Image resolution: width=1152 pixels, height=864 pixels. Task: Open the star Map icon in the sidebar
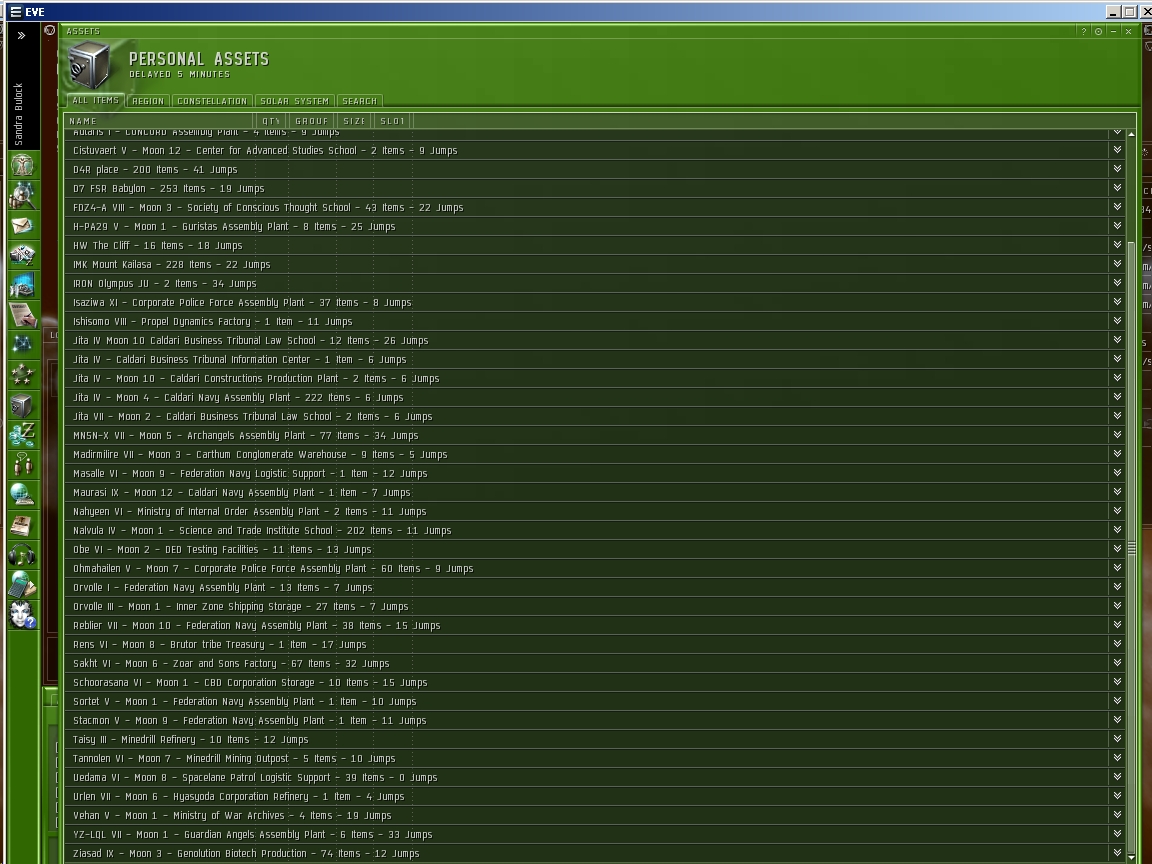tap(22, 345)
